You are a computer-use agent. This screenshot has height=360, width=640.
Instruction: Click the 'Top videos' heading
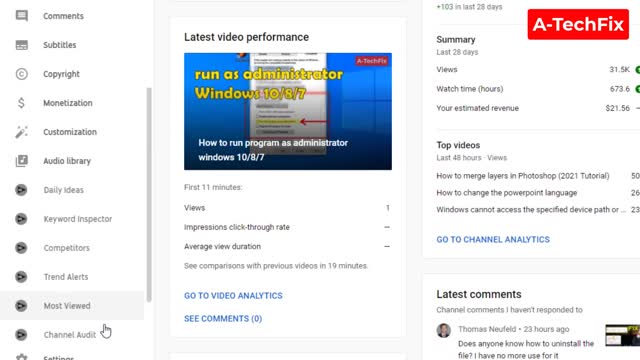click(x=458, y=145)
